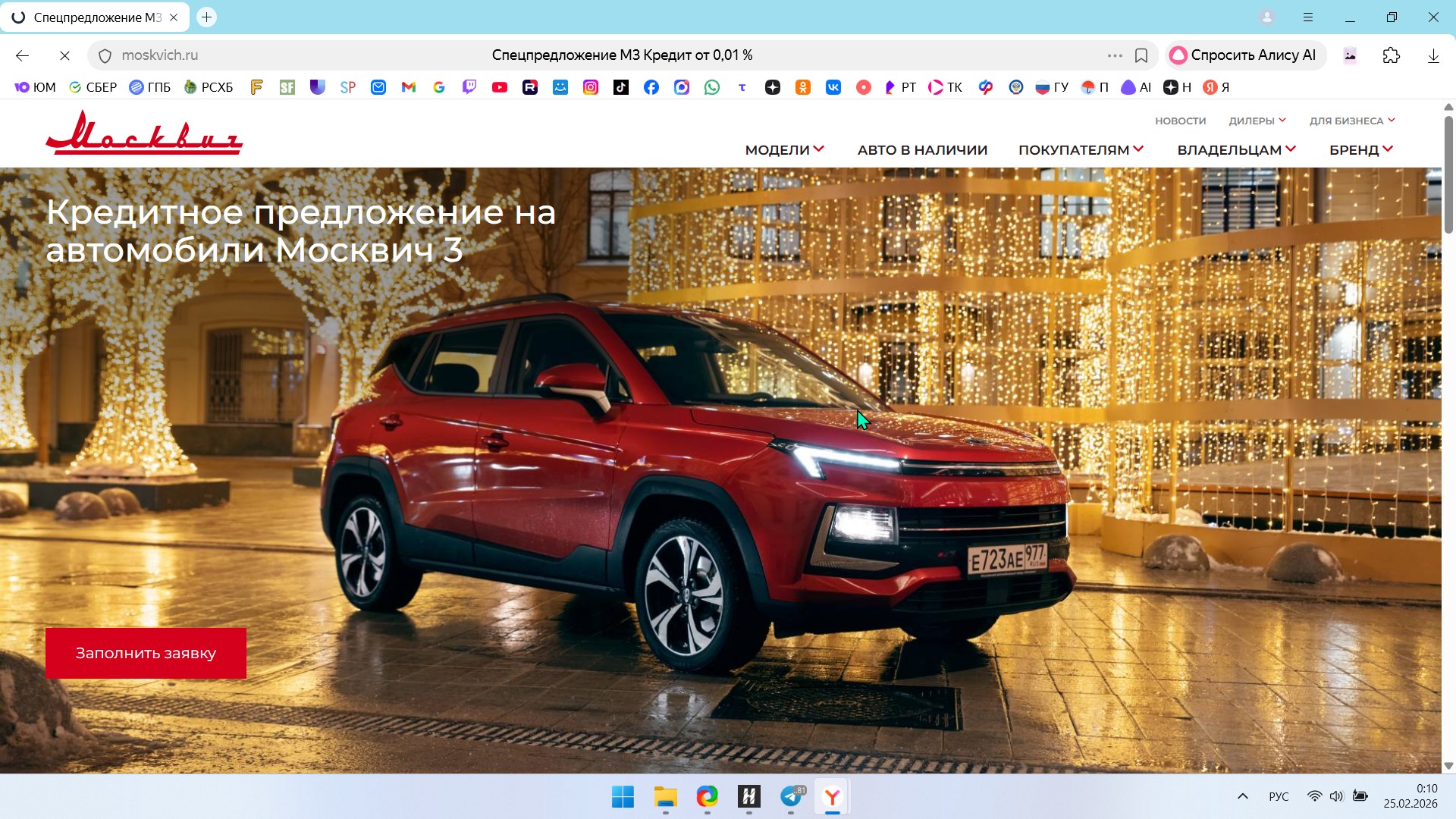
Task: Click the TikTok bookmark icon
Action: [621, 87]
